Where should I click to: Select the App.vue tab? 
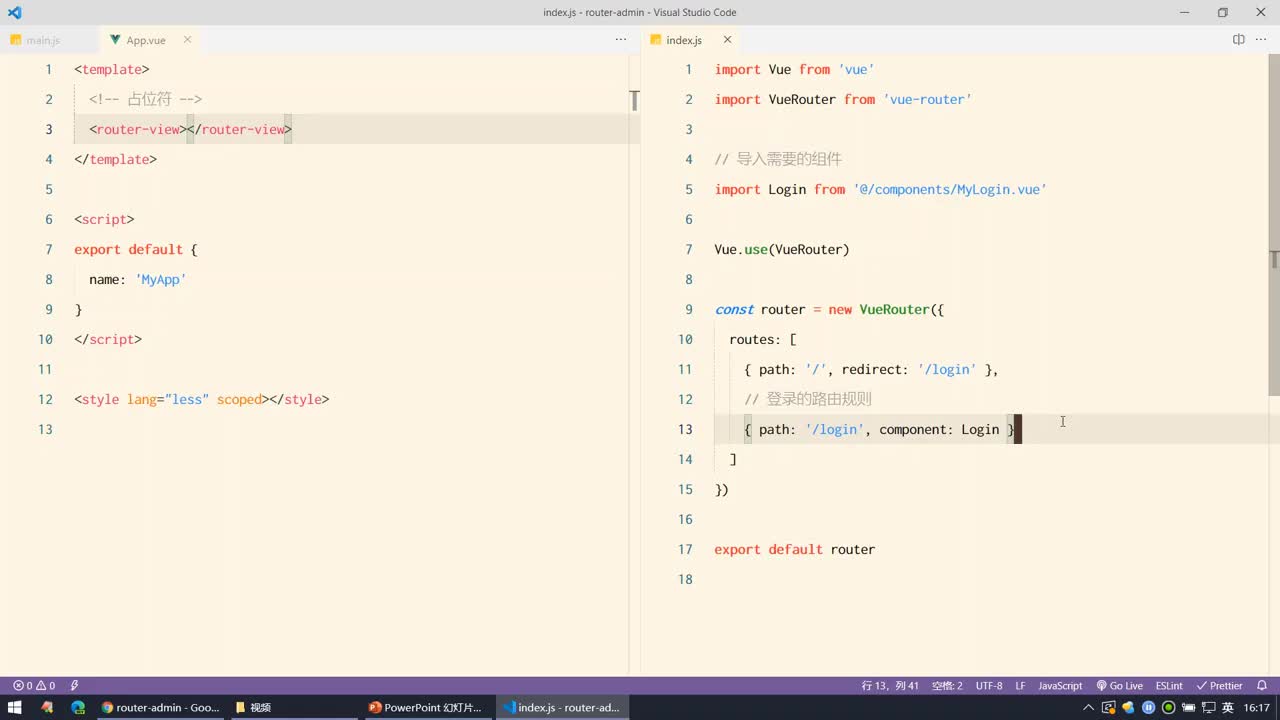pyautogui.click(x=146, y=40)
